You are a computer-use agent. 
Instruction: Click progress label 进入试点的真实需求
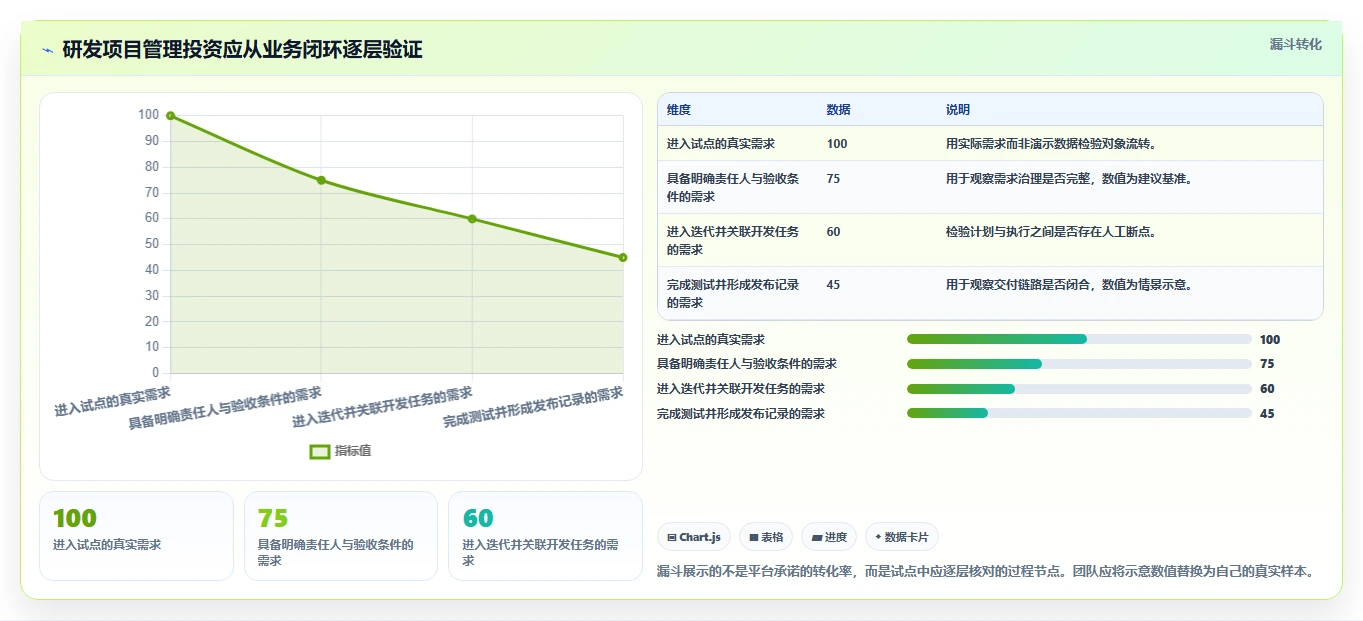click(x=711, y=340)
